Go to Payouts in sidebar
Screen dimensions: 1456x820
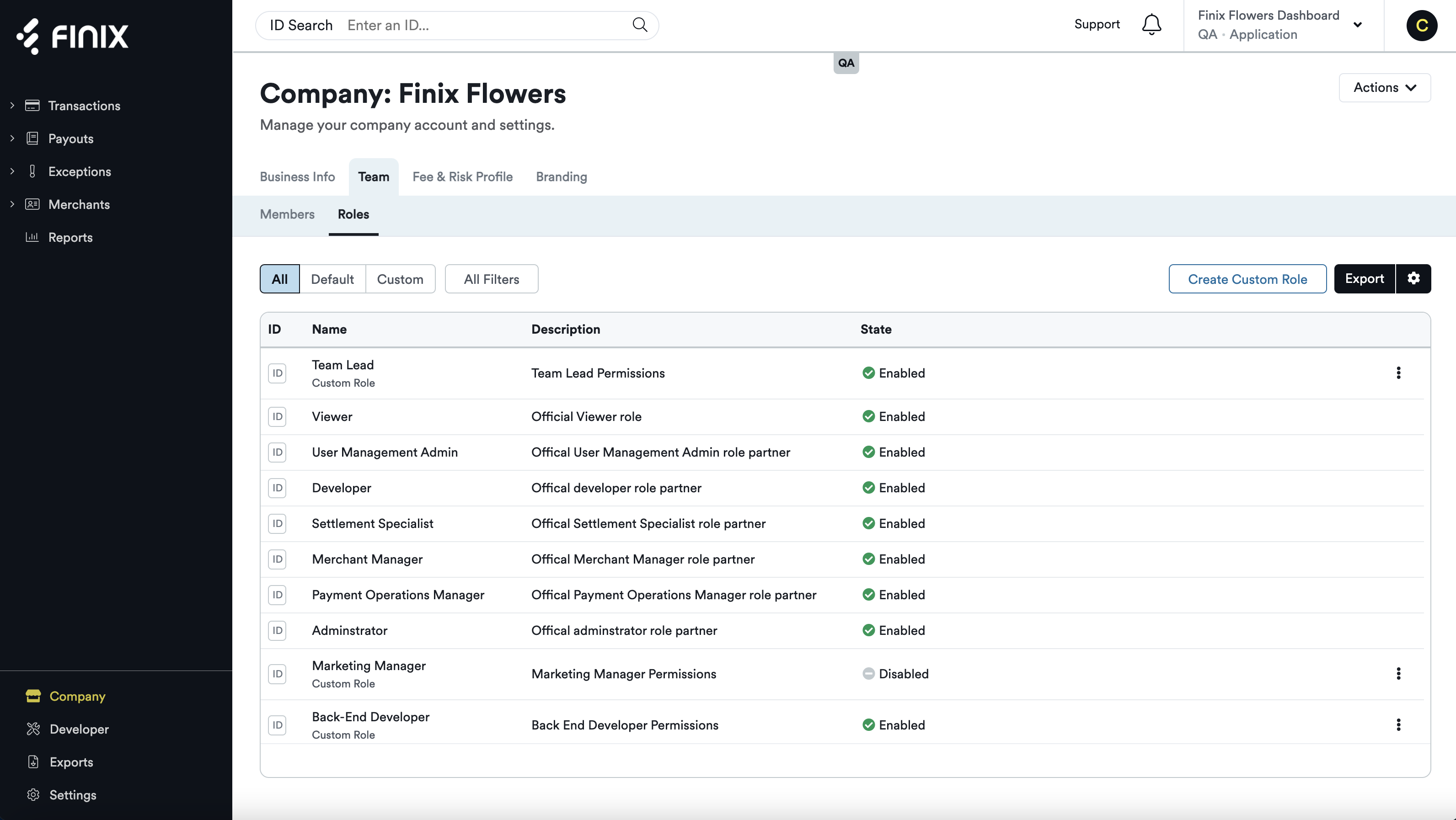click(x=71, y=138)
